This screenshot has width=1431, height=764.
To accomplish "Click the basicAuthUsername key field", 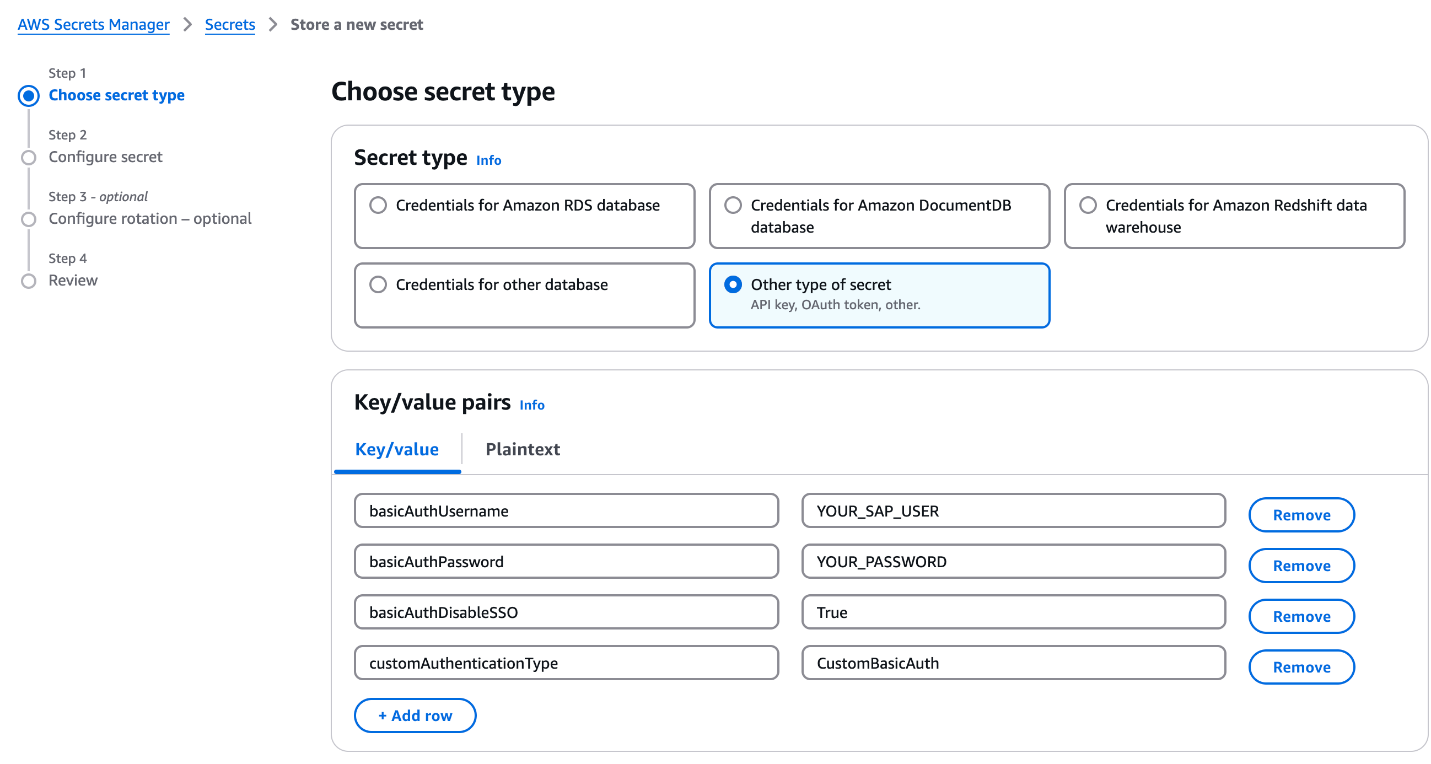I will [566, 511].
